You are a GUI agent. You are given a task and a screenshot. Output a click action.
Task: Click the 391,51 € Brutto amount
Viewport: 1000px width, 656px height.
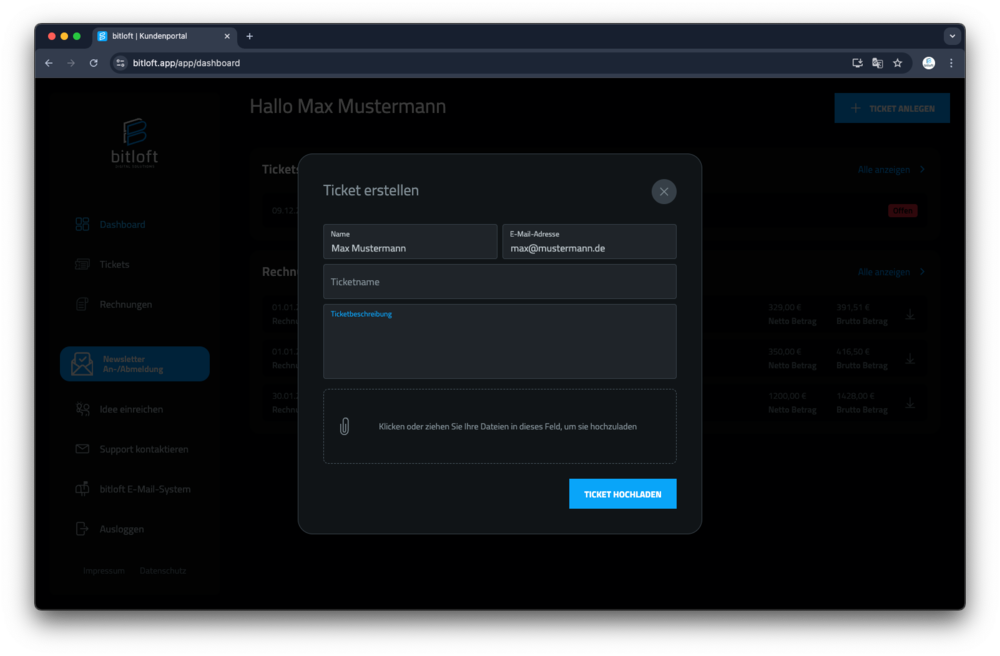(853, 307)
